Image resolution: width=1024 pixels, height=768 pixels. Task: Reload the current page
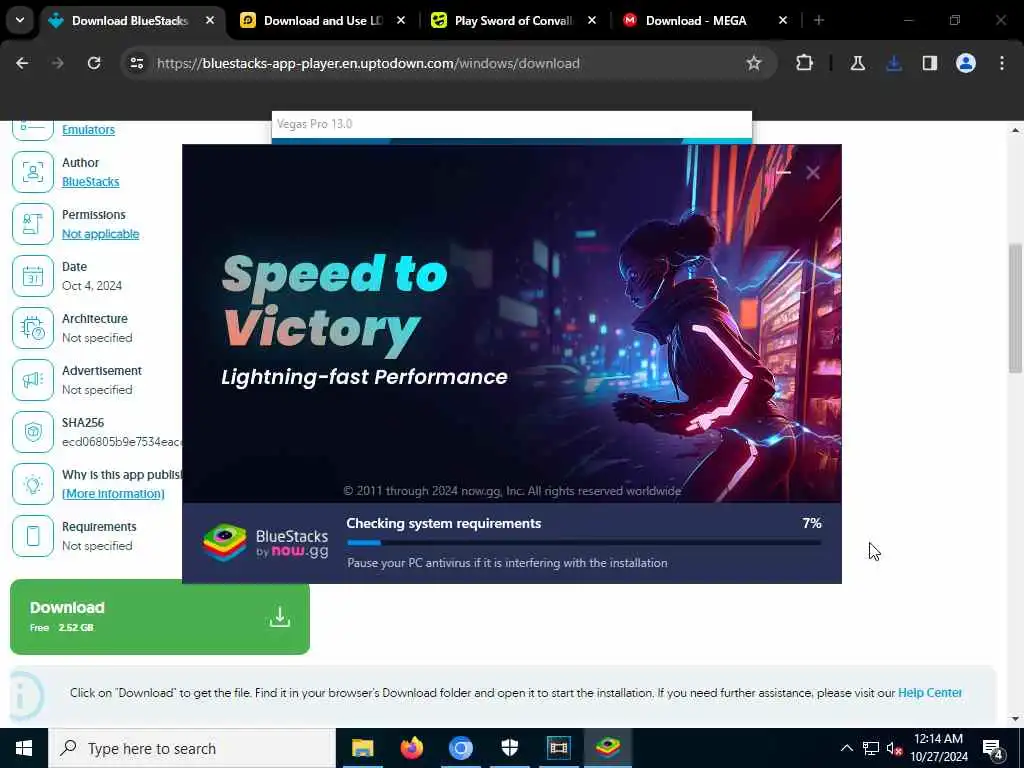pos(94,63)
